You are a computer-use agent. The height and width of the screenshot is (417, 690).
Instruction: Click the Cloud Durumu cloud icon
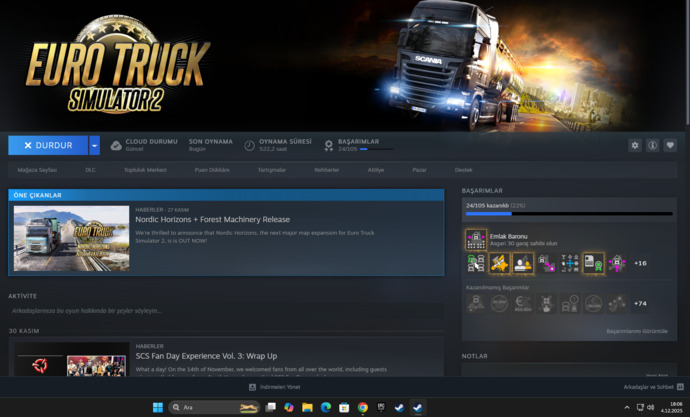click(116, 146)
